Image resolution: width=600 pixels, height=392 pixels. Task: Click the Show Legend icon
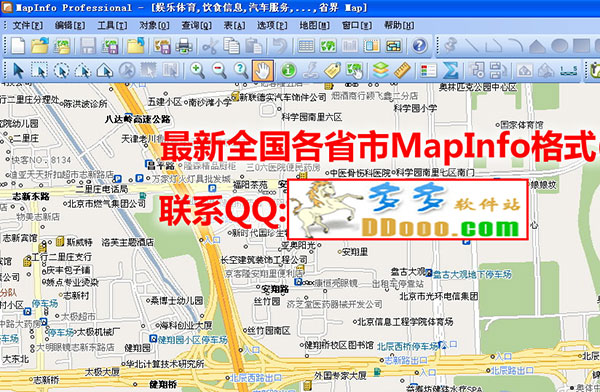click(428, 70)
